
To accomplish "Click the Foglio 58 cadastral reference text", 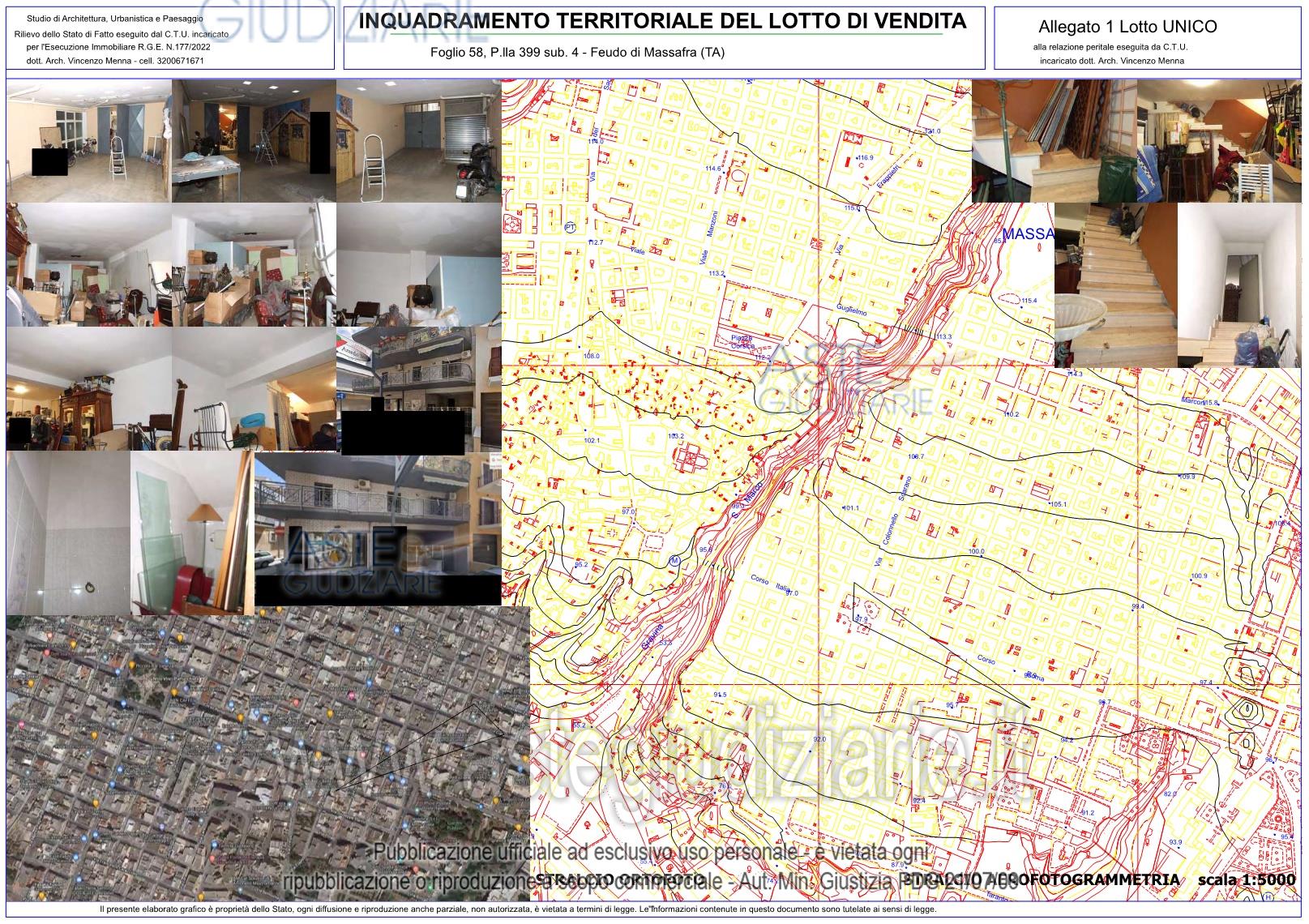I will pos(577,53).
